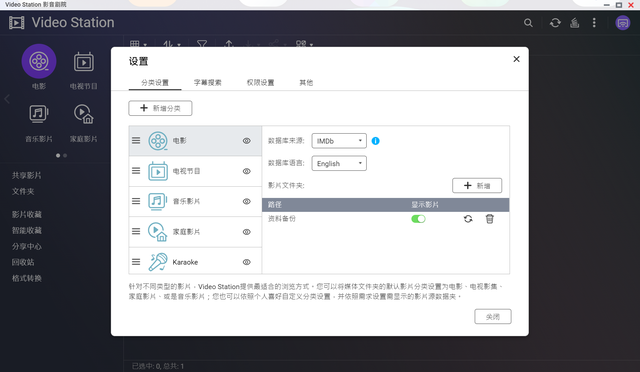Open the background tasks icon in the header
The width and height of the screenshot is (640, 372).
(575, 23)
